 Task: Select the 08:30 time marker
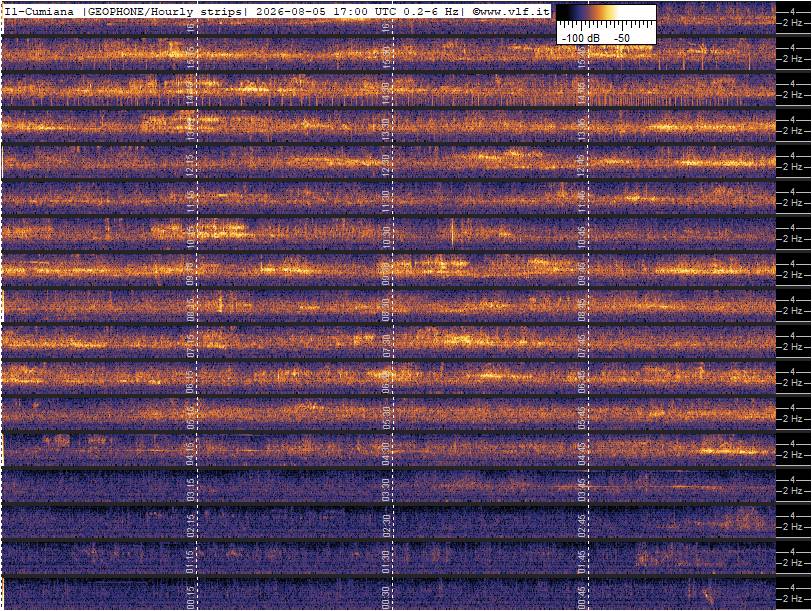coord(386,310)
